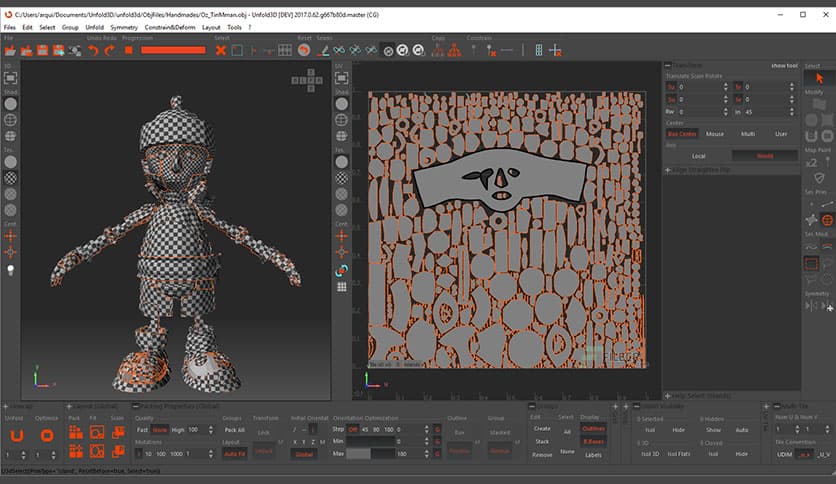The image size is (836, 484).
Task: Toggle Labels display button
Action: (593, 455)
